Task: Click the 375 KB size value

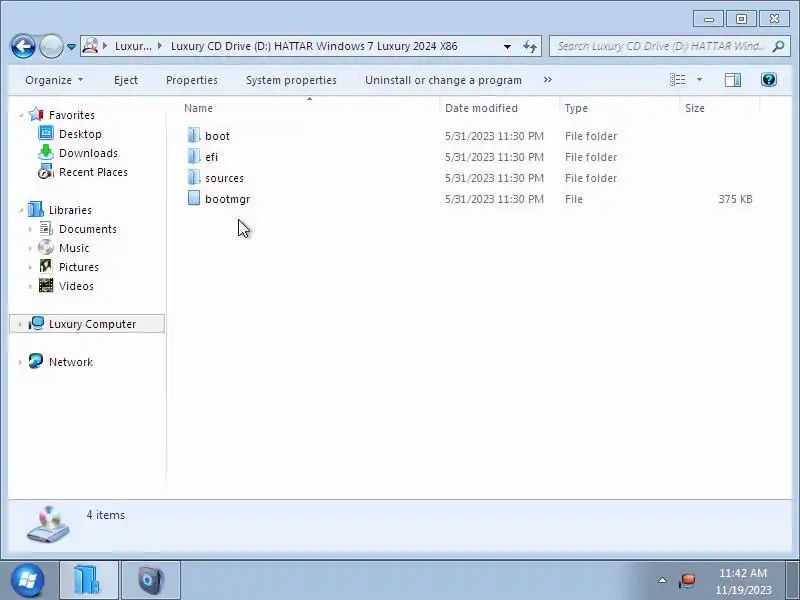Action: tap(735, 199)
